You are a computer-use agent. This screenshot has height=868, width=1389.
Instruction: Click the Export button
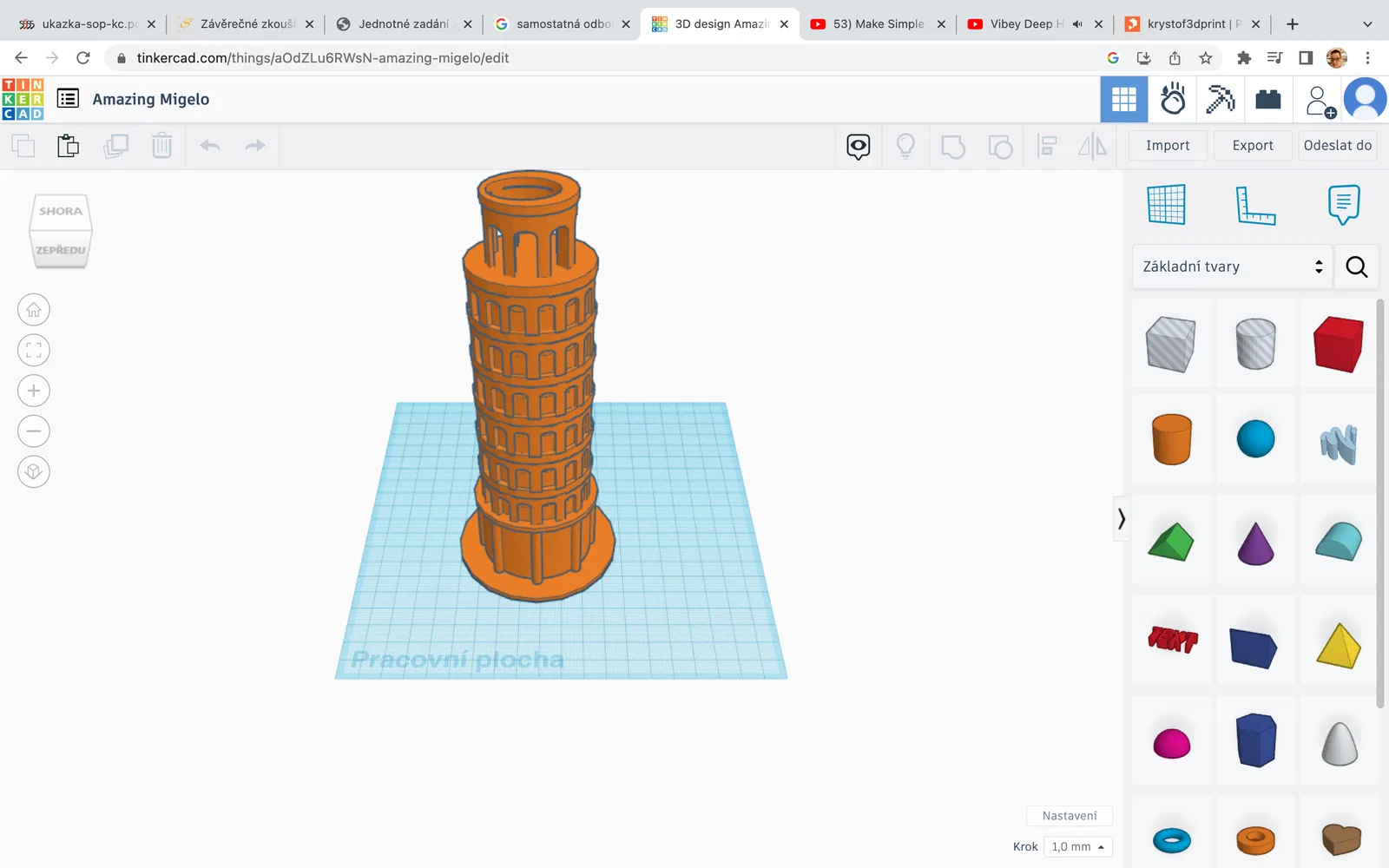(x=1252, y=146)
